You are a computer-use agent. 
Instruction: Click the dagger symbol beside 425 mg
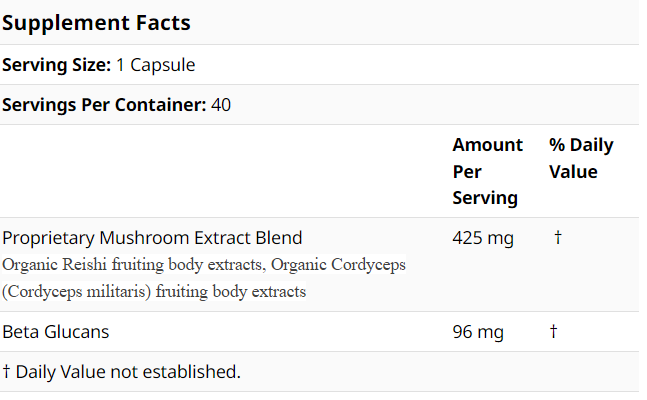click(557, 238)
